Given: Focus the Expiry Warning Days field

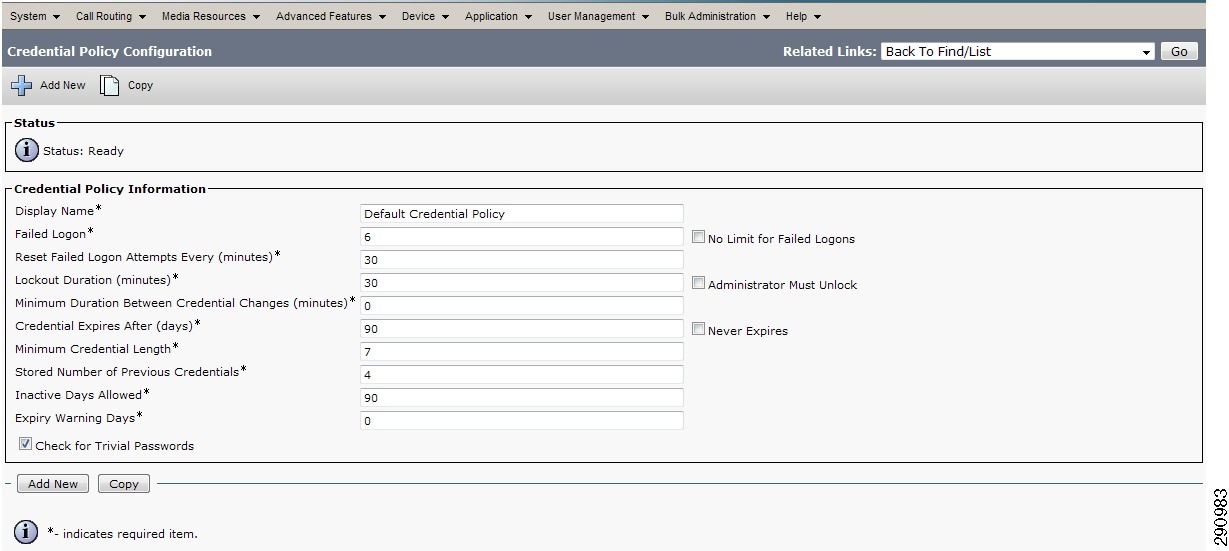Looking at the screenshot, I should coord(522,421).
